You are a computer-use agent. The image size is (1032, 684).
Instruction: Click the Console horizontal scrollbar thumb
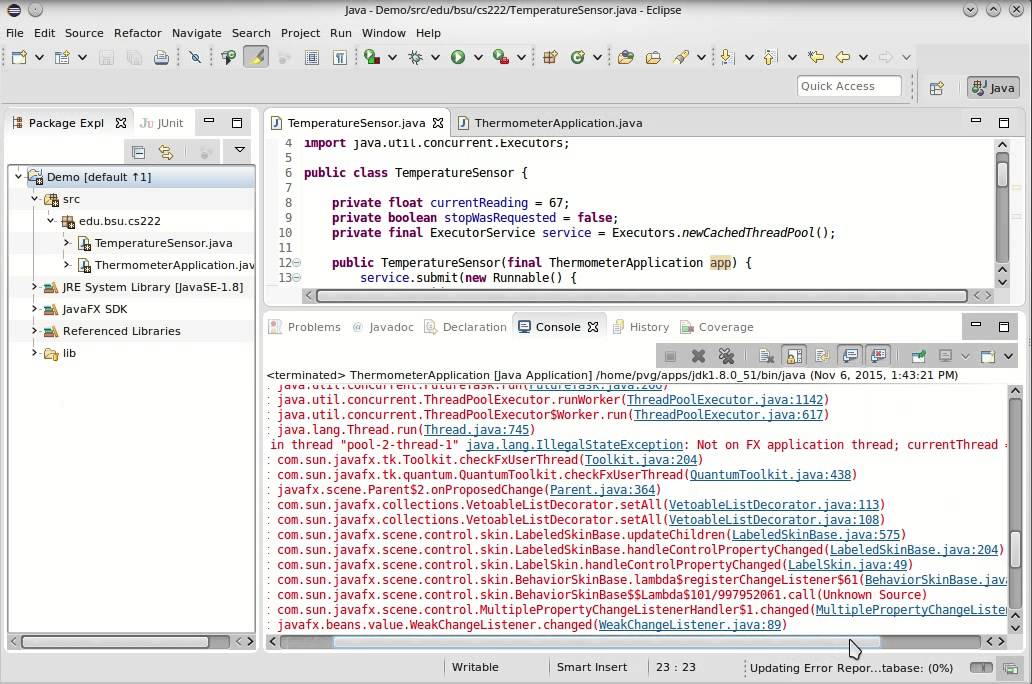(606, 642)
